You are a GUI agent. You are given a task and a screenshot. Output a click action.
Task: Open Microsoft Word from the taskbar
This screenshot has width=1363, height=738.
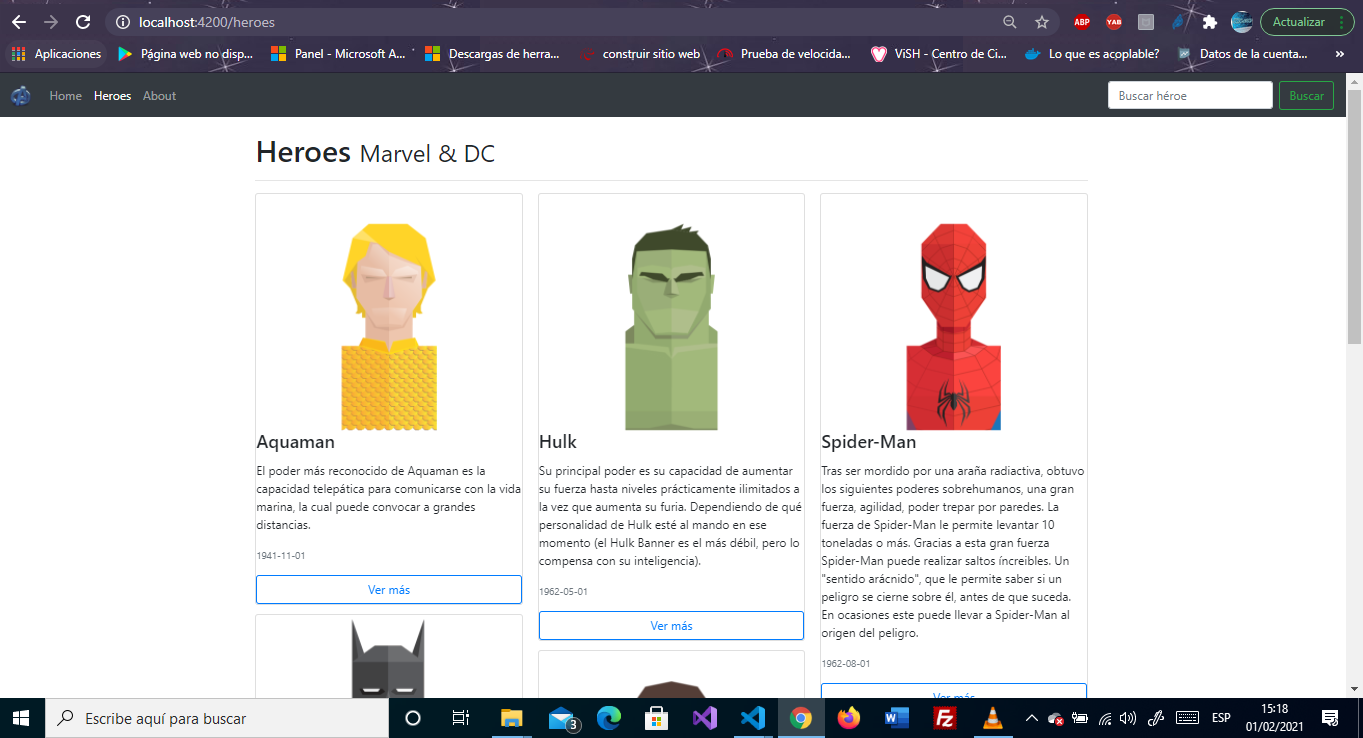896,718
